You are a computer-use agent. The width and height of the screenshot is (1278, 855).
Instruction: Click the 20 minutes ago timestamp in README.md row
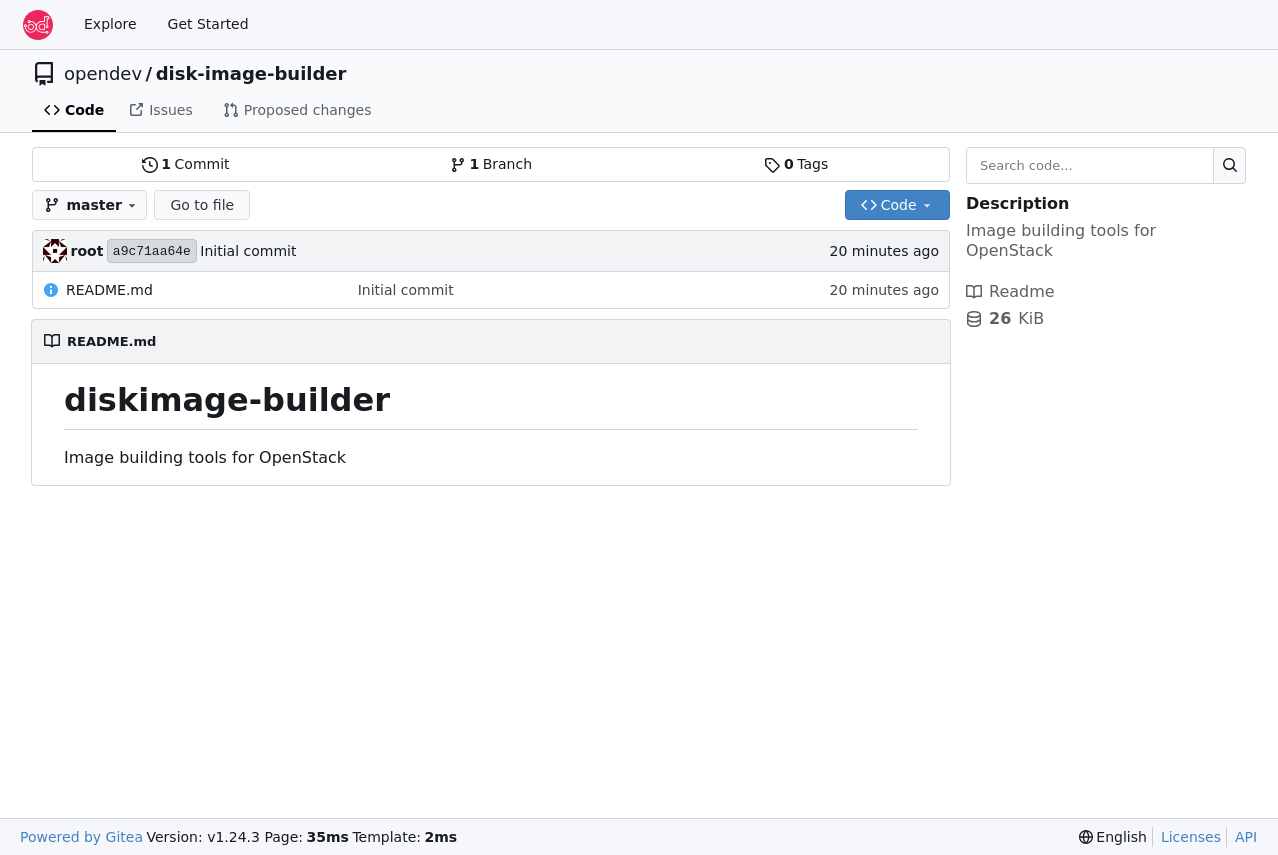coord(884,290)
